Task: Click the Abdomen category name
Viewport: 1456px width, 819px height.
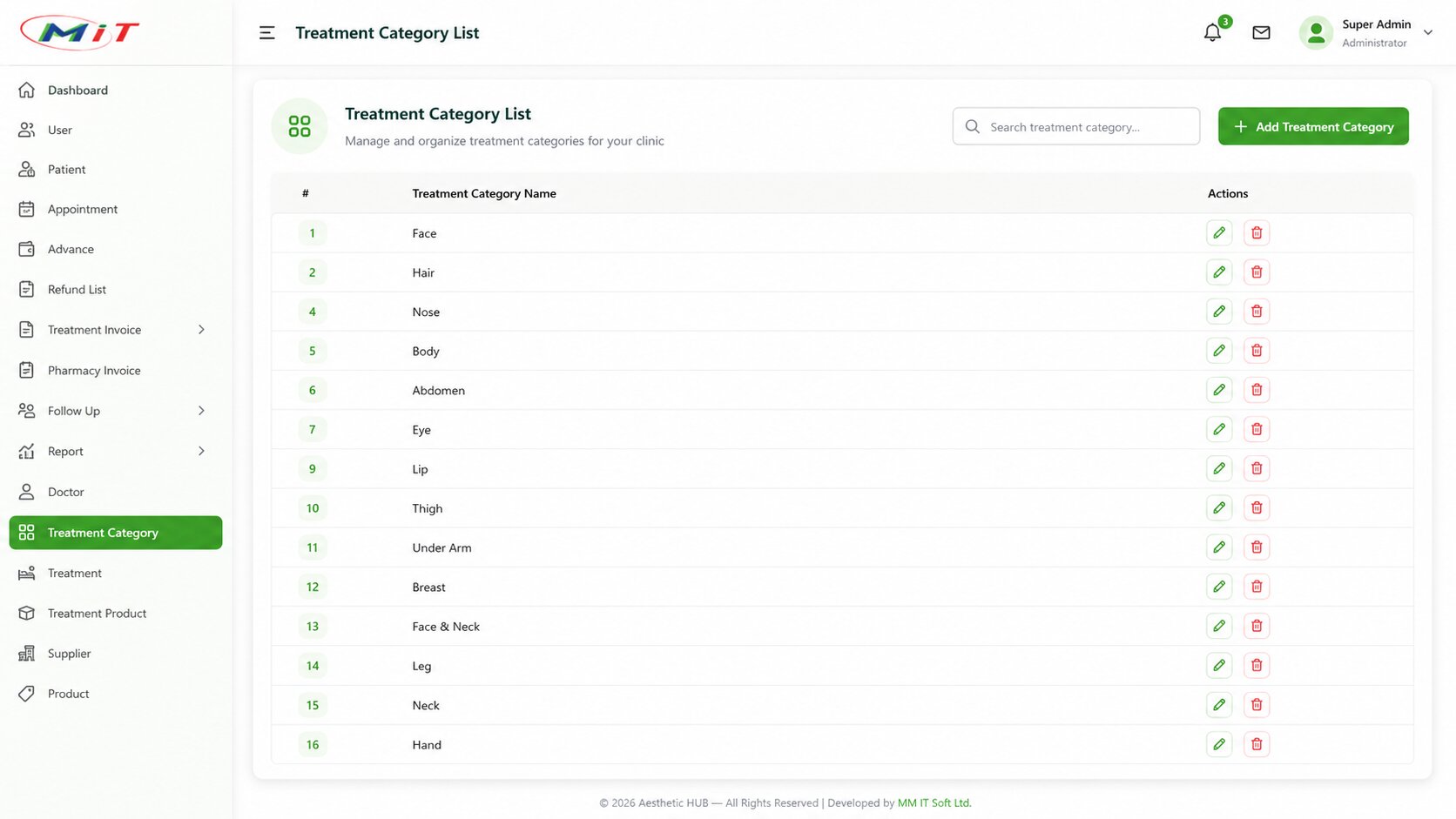Action: [439, 391]
